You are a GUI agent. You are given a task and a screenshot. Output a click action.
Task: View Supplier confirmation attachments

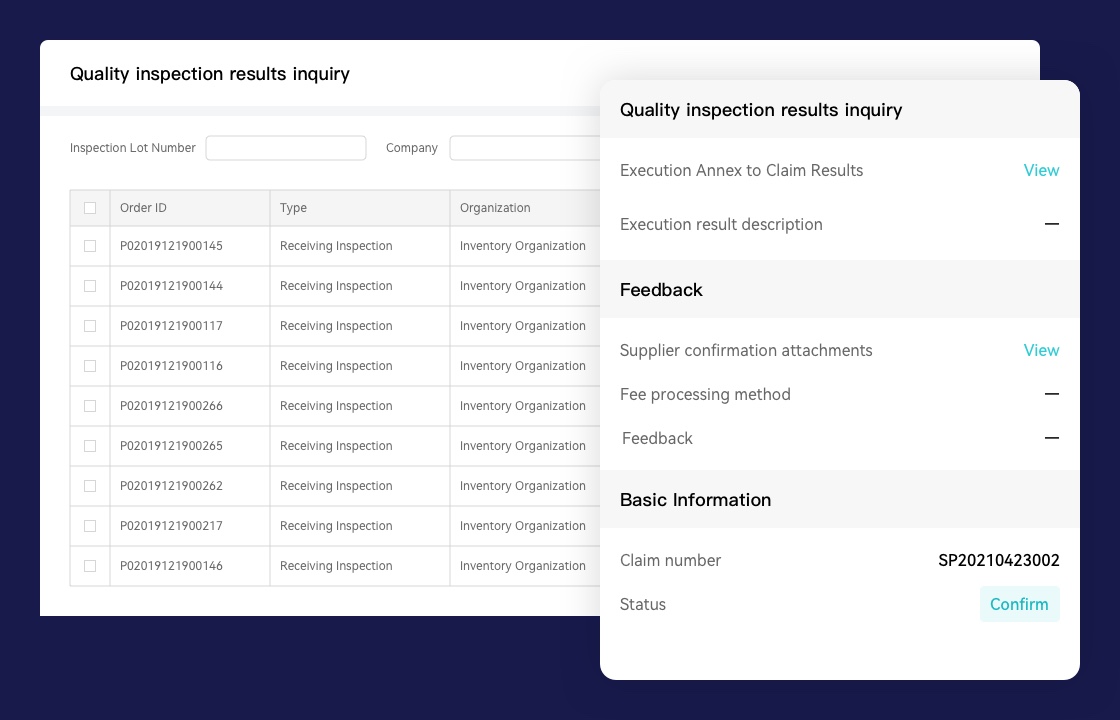[x=1041, y=350]
